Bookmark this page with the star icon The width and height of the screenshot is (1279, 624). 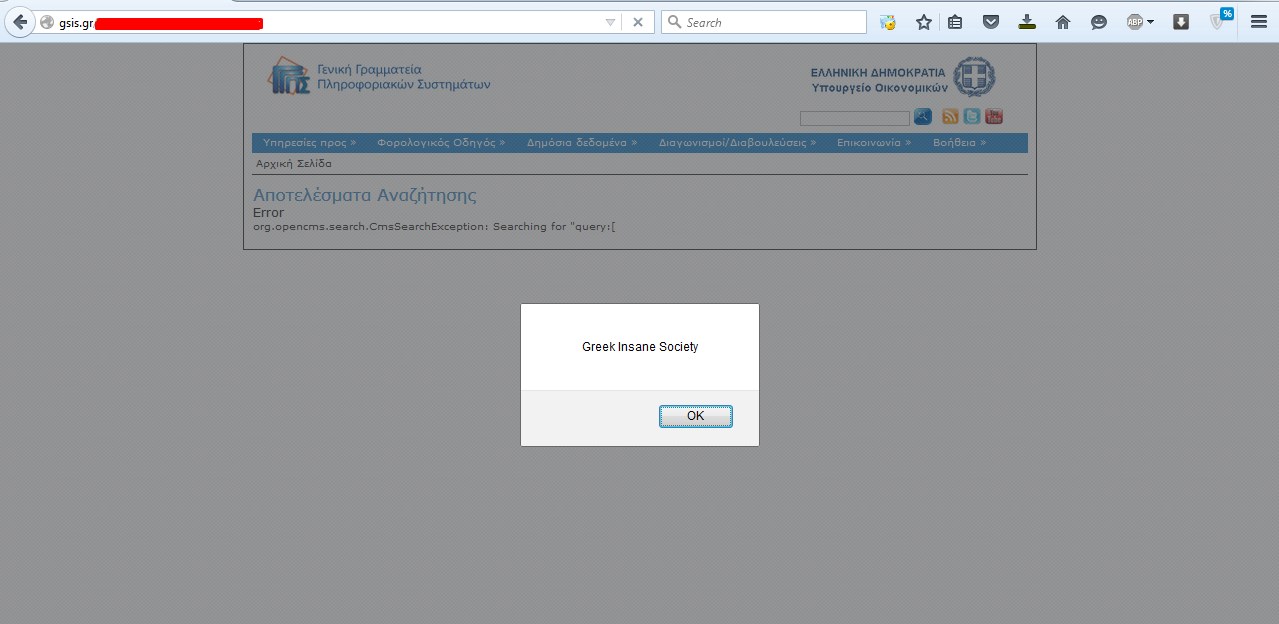tap(923, 22)
